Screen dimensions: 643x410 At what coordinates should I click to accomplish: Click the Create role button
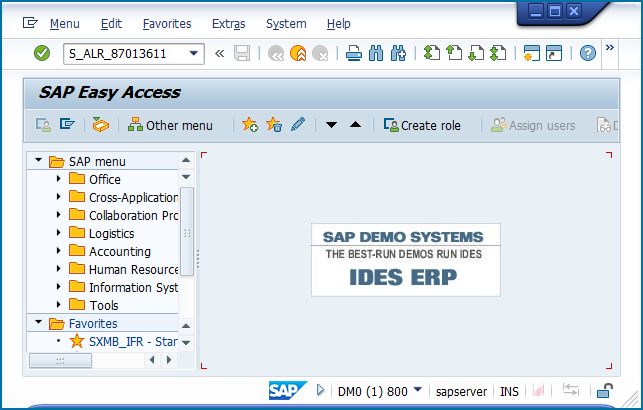pyautogui.click(x=421, y=125)
